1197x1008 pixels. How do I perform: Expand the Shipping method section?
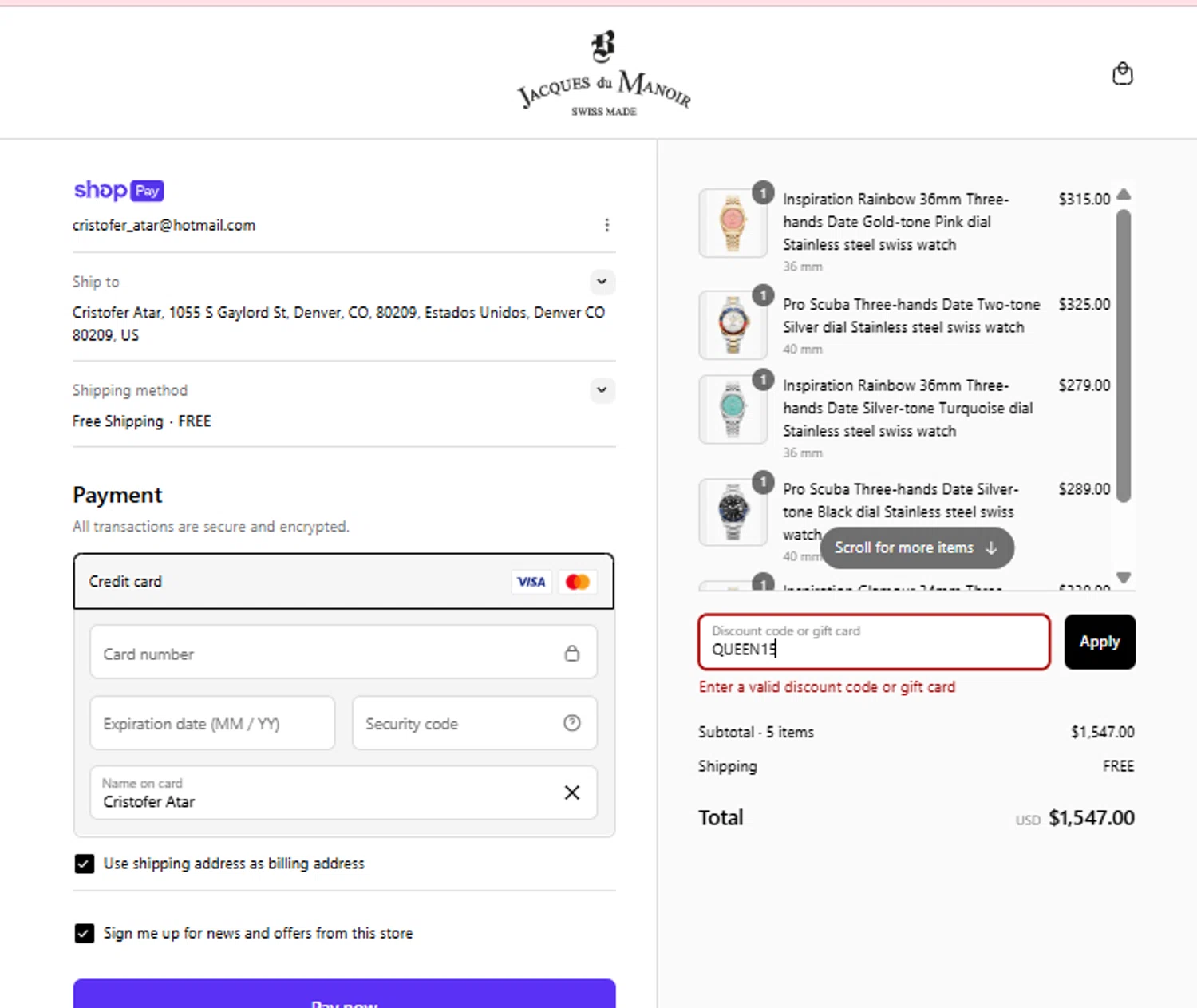[x=602, y=390]
